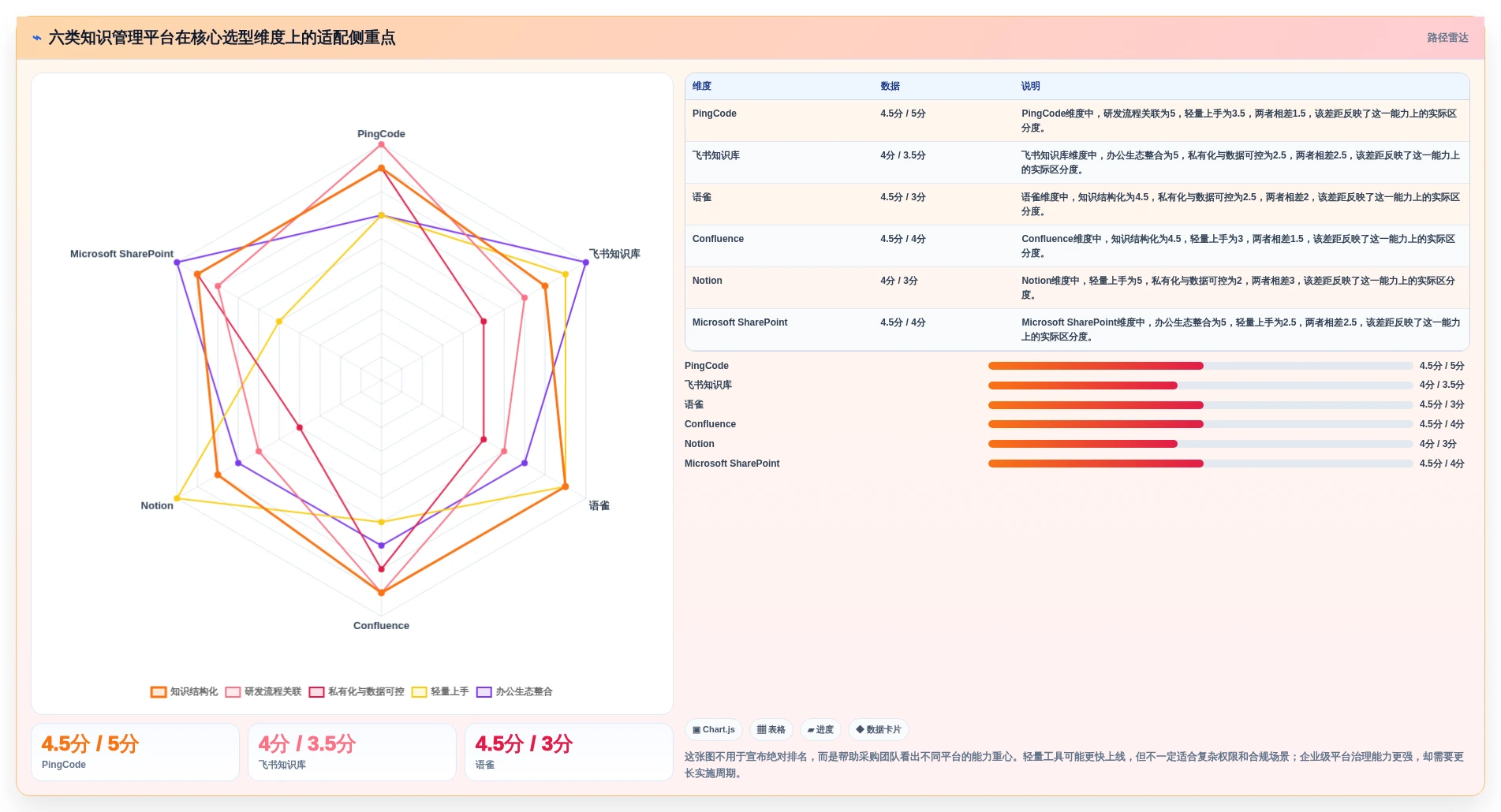This screenshot has width=1501, height=812.
Task: Click the PingCode radar axis label
Action: coord(381,134)
